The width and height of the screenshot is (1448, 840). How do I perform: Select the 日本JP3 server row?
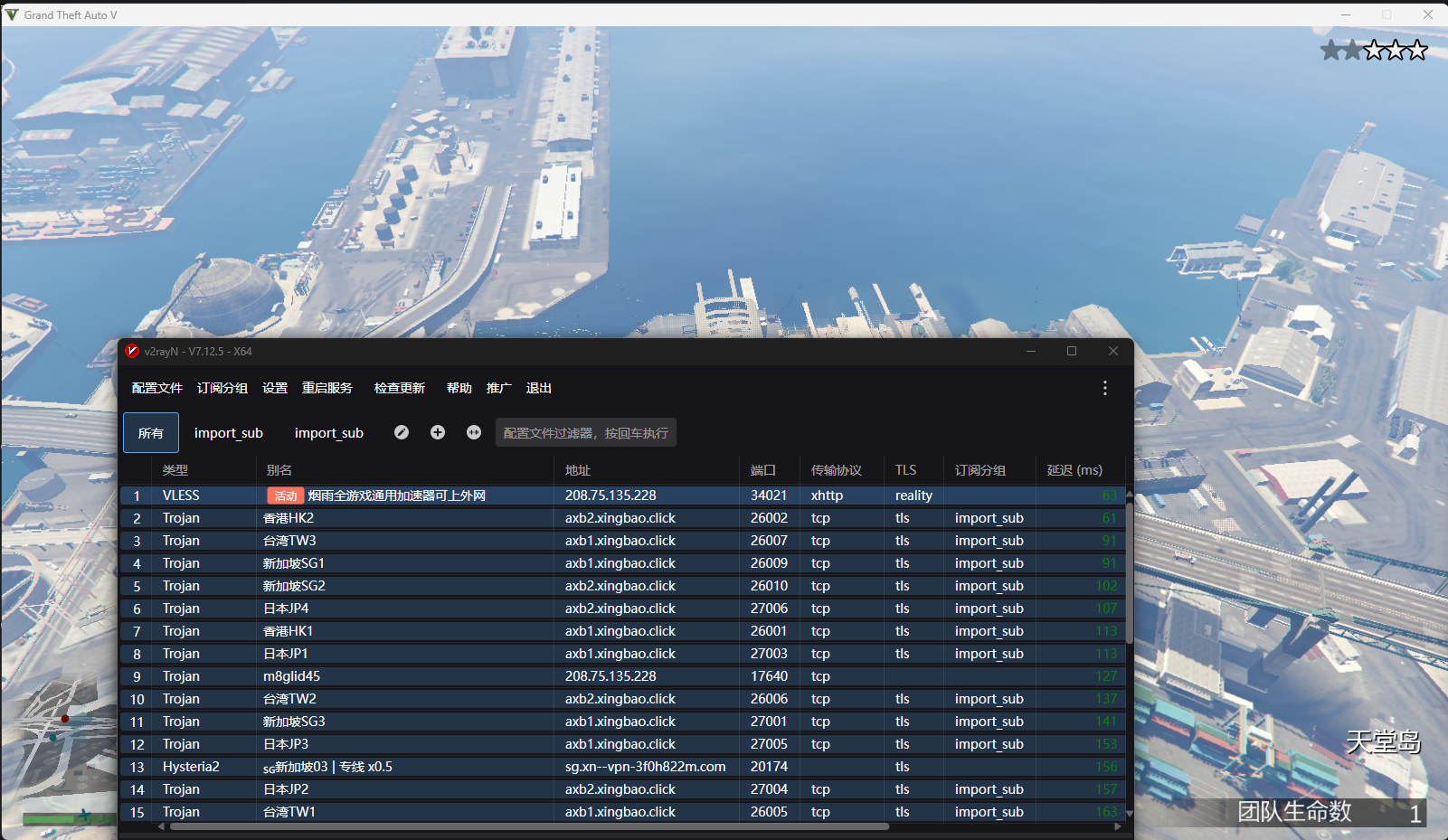tap(622, 744)
